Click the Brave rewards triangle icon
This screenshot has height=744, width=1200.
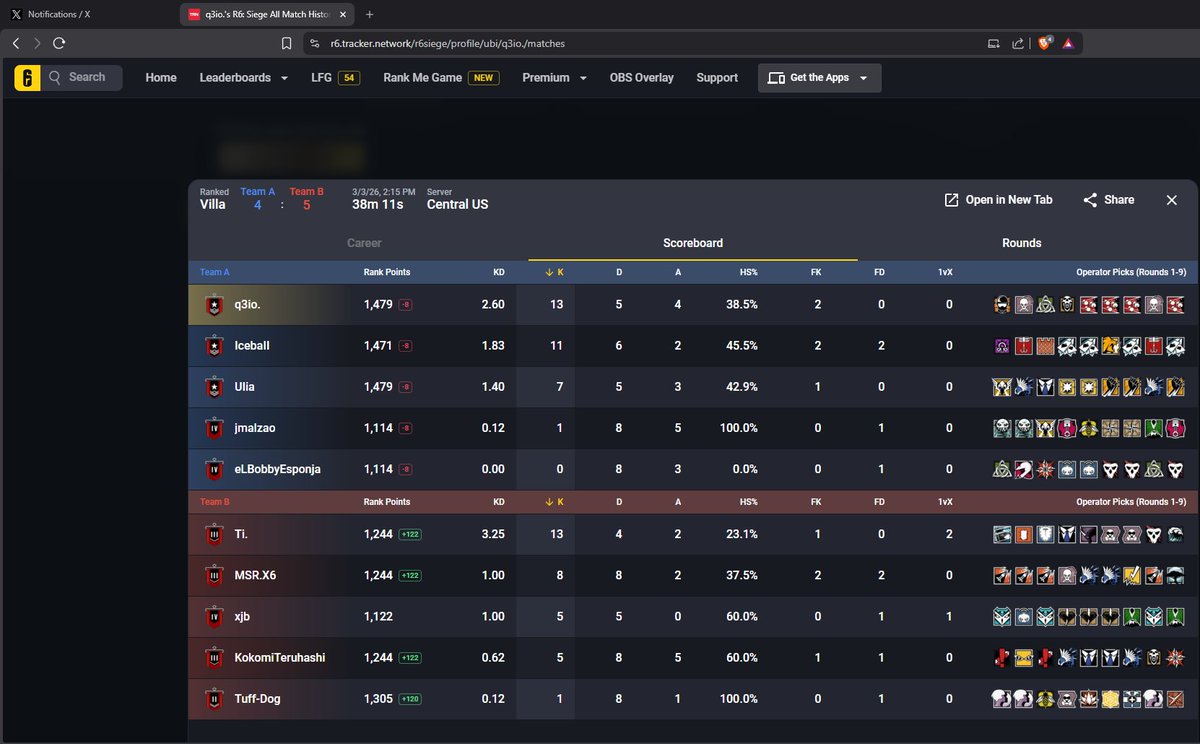[1068, 43]
